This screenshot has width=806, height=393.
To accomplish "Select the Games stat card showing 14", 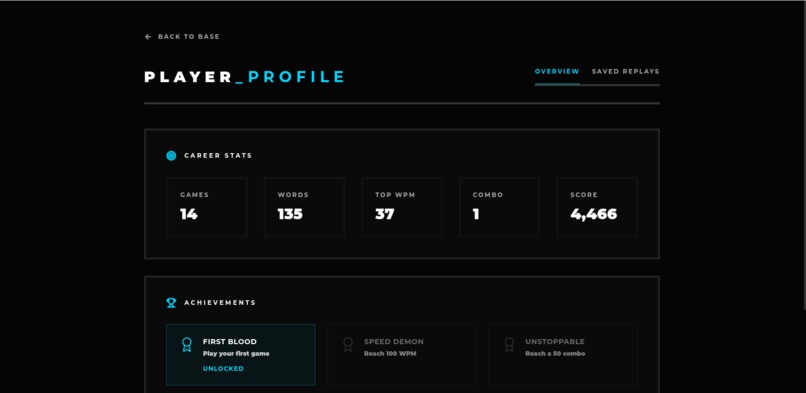I will point(207,207).
